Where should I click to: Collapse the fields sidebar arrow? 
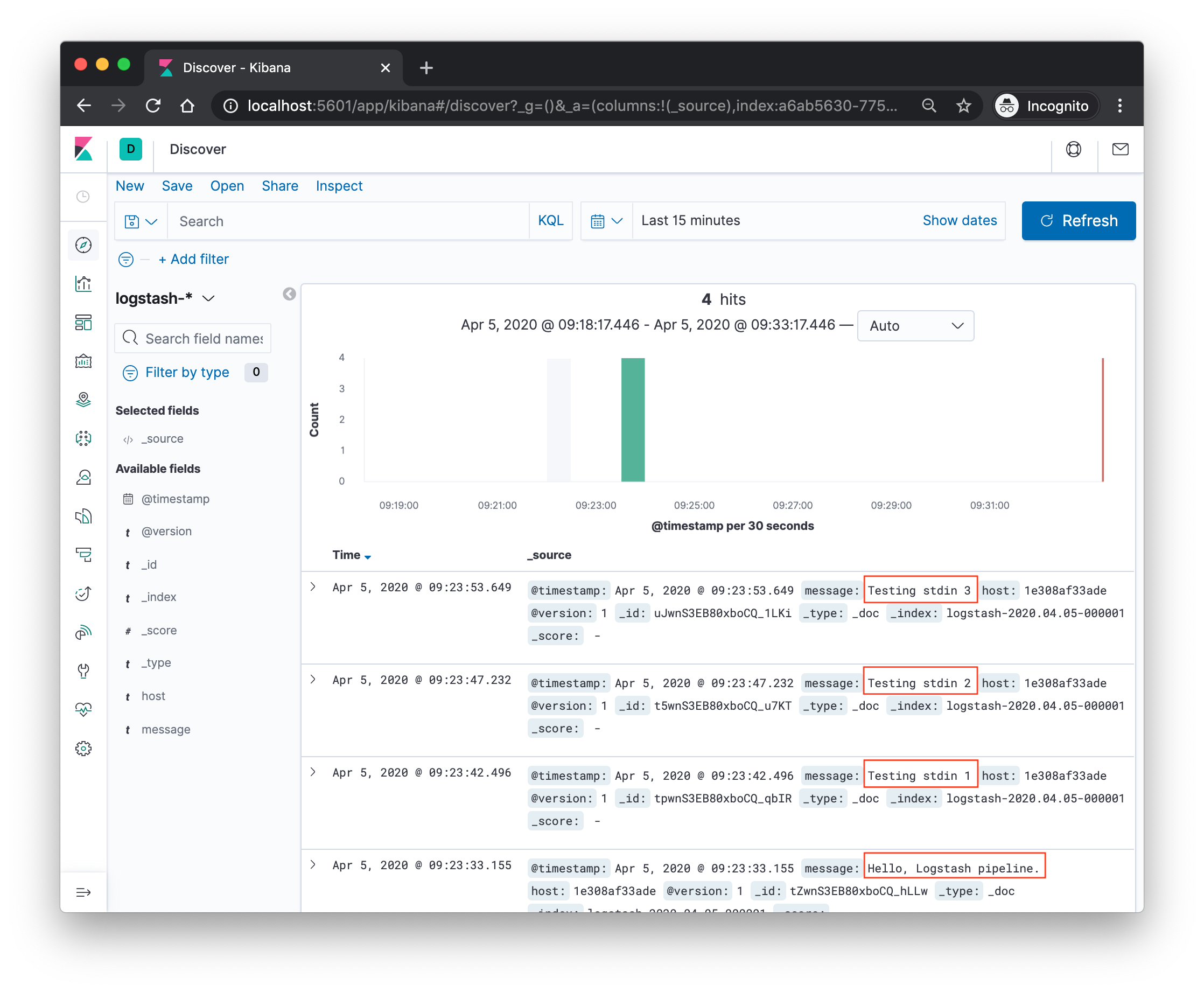[x=289, y=294]
